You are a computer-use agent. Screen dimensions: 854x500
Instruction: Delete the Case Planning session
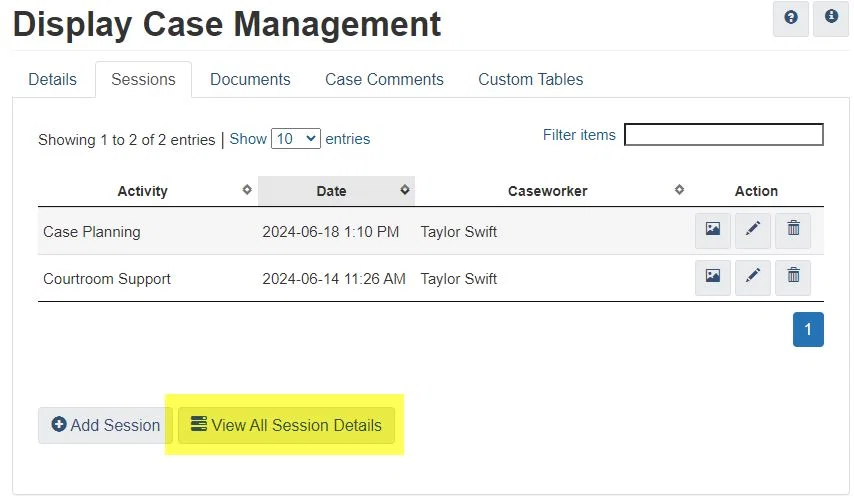pos(793,230)
